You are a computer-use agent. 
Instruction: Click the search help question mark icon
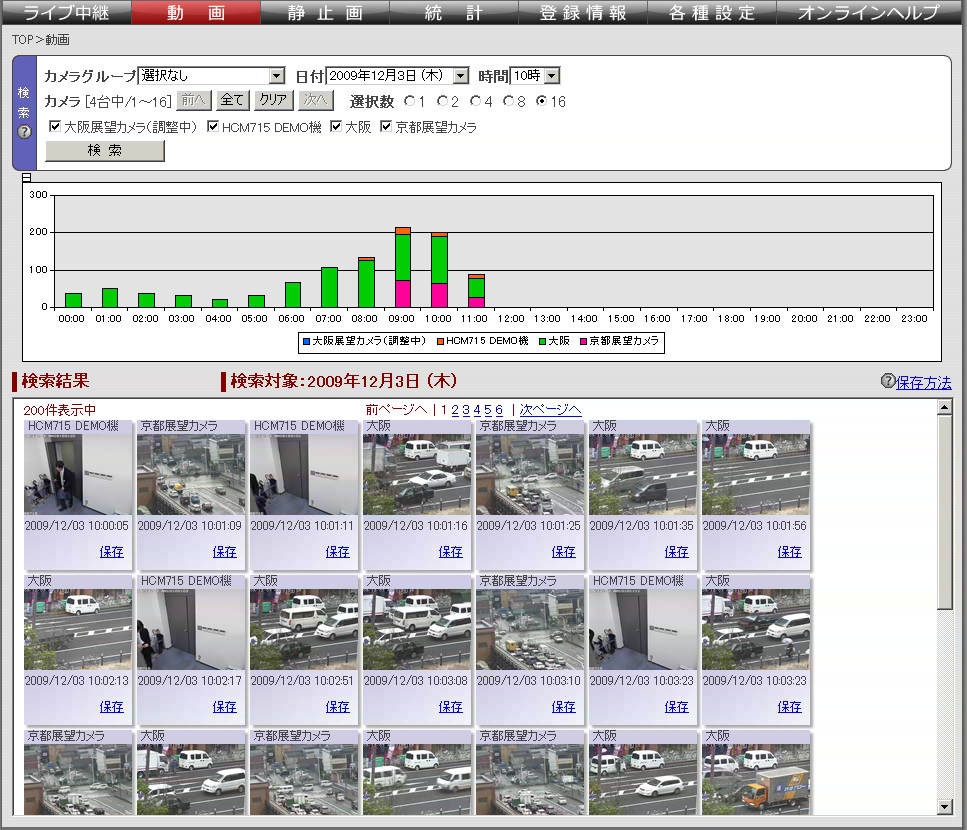click(24, 132)
